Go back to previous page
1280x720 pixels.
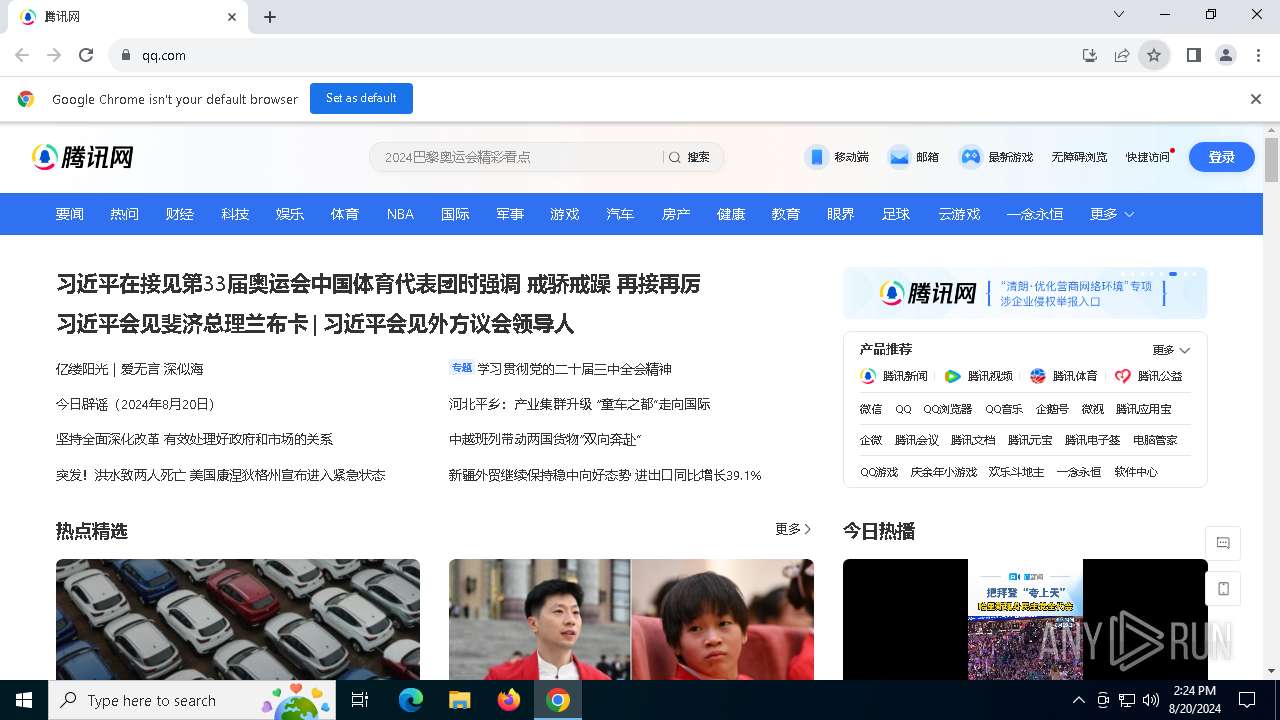pos(22,56)
